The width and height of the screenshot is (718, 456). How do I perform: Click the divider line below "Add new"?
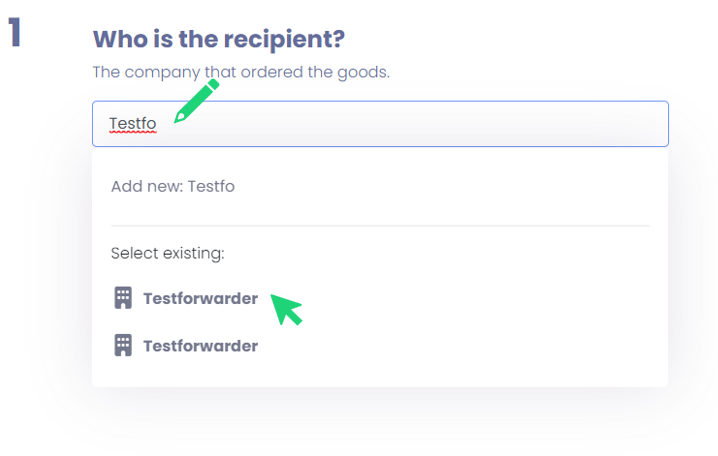(380, 226)
